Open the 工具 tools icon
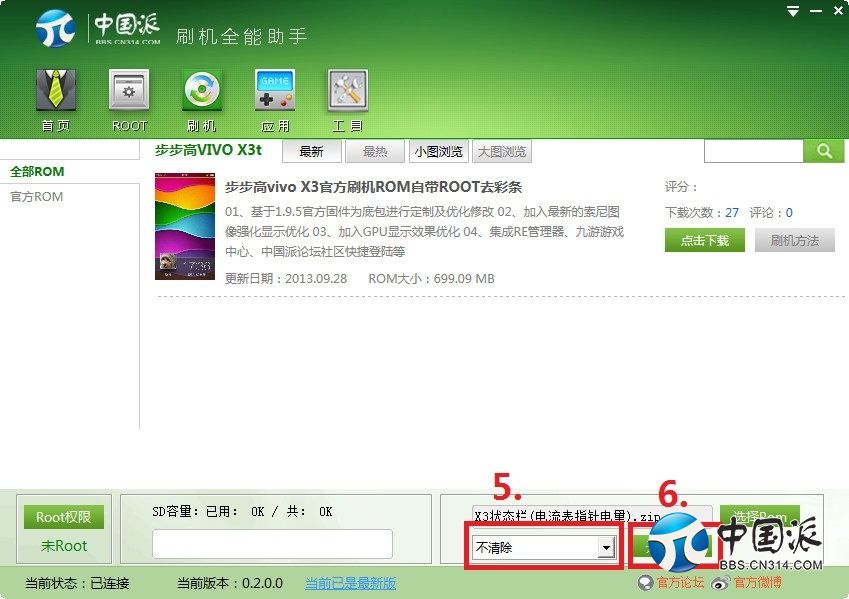 (347, 101)
